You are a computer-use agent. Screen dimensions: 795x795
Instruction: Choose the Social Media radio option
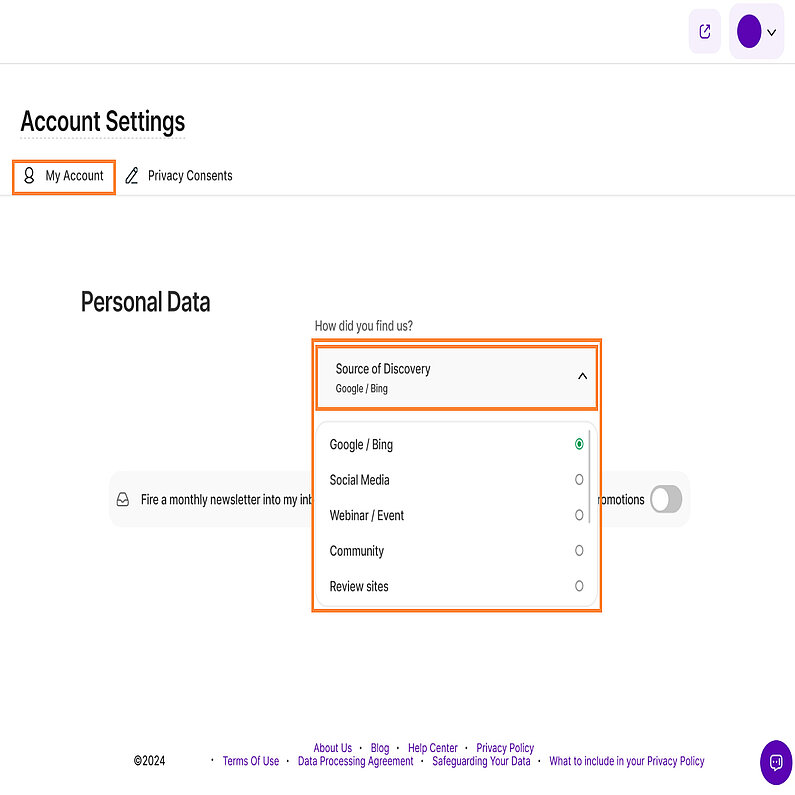[x=579, y=480]
